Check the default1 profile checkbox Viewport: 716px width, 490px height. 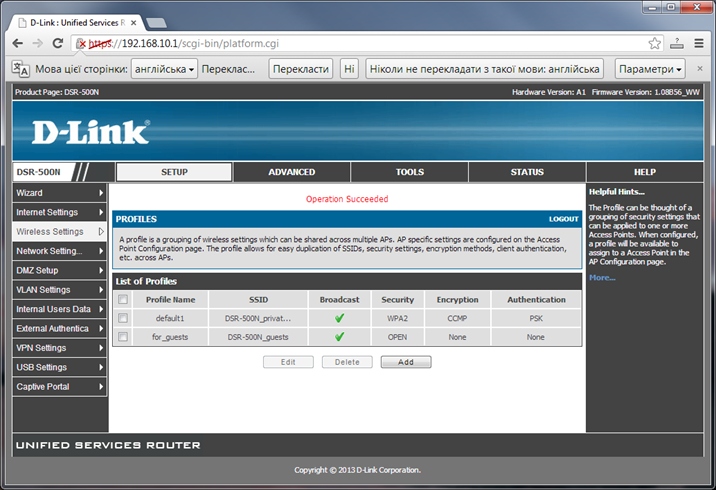(123, 318)
